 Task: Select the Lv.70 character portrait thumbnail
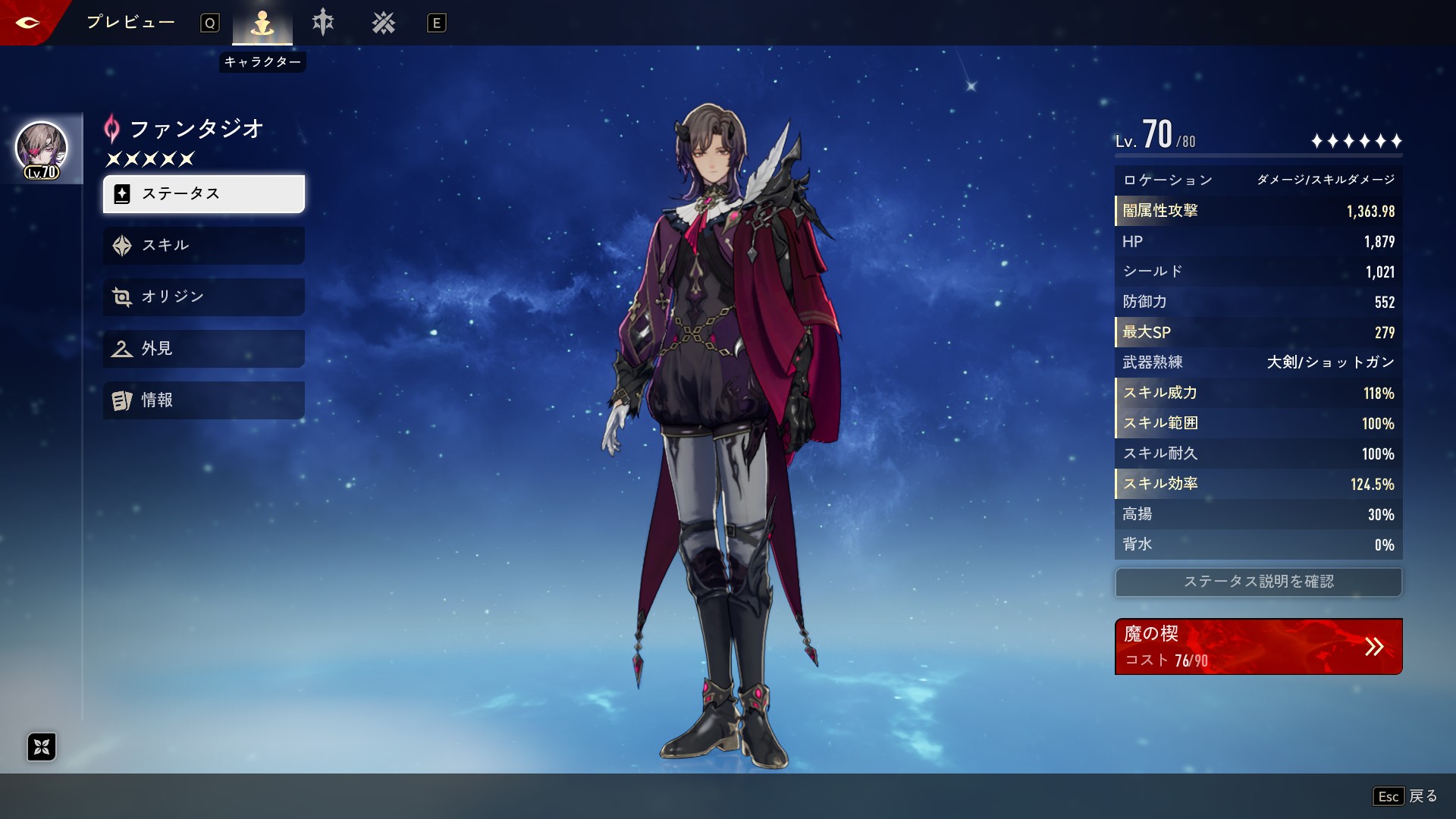pos(42,149)
